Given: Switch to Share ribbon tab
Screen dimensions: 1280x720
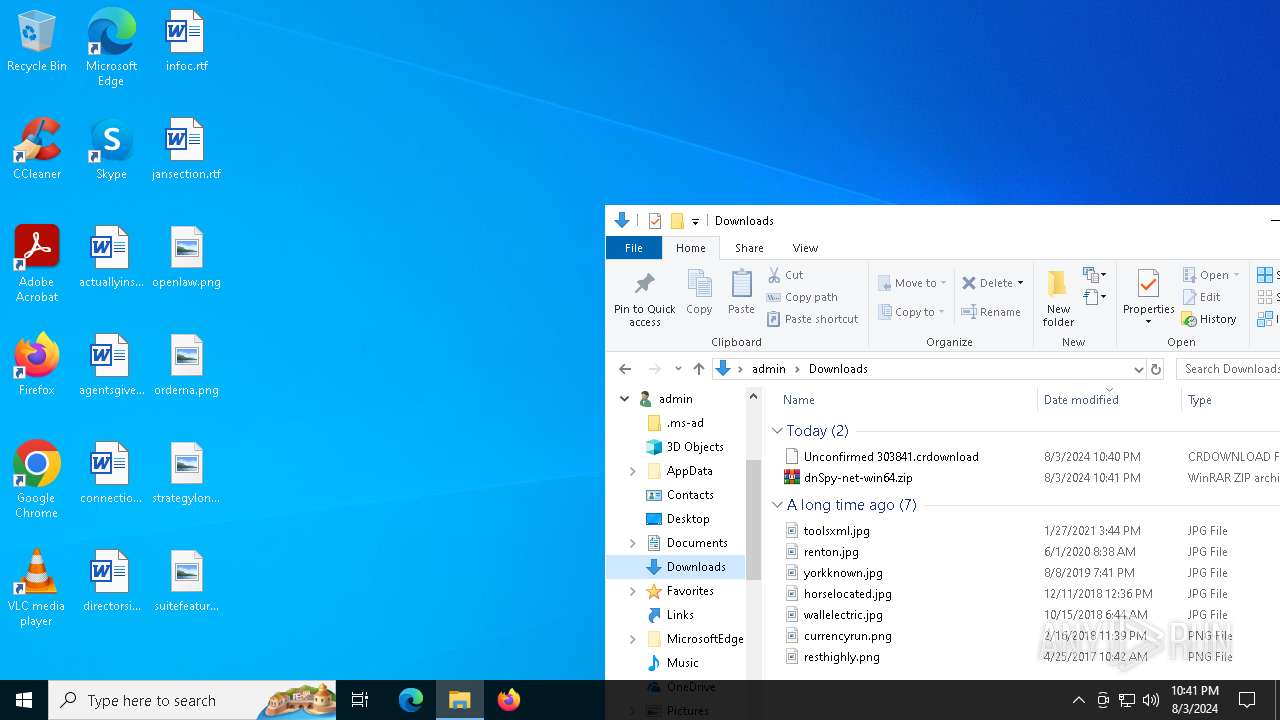Looking at the screenshot, I should pyautogui.click(x=749, y=248).
